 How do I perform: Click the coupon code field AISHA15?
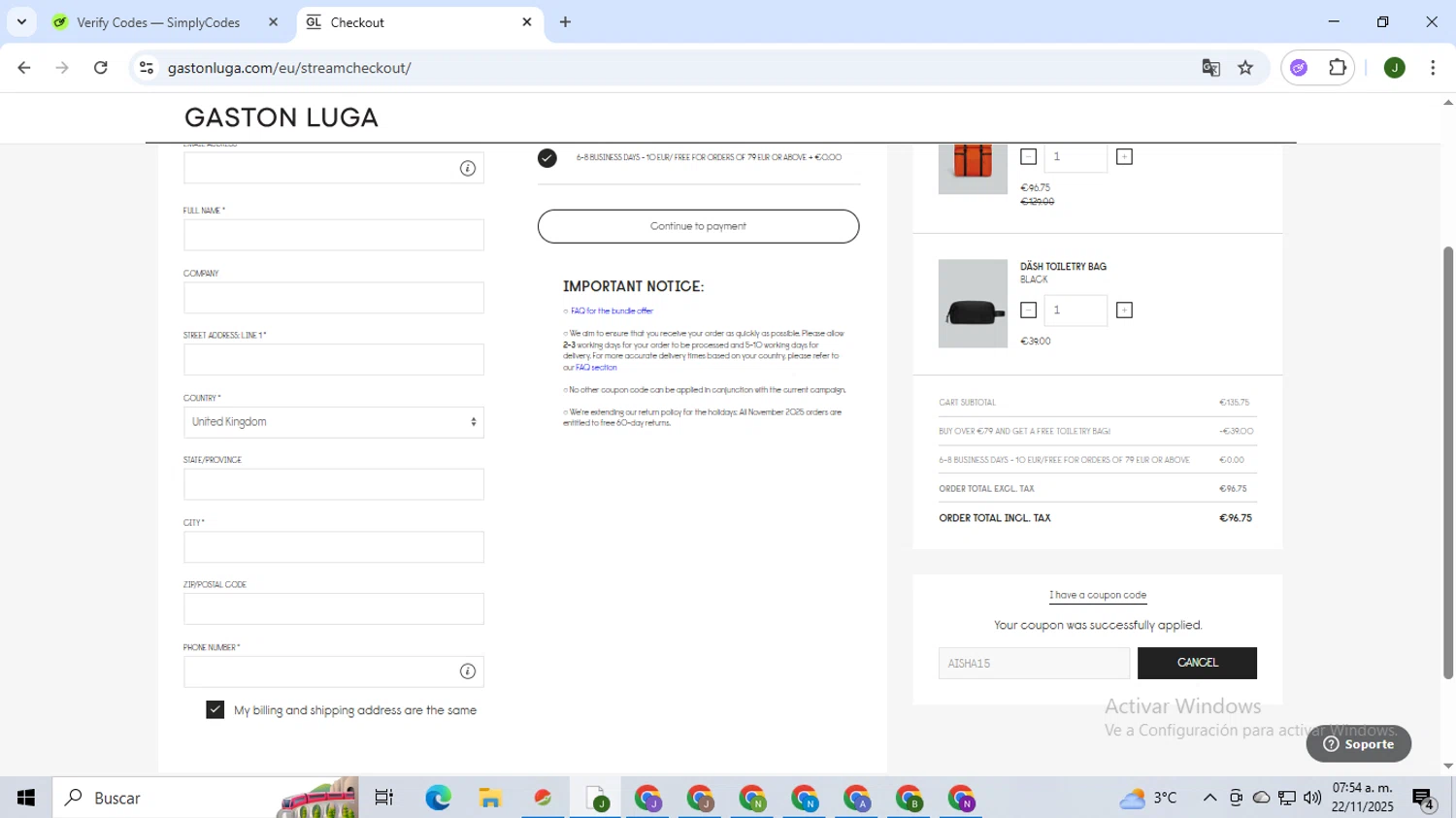point(1034,664)
